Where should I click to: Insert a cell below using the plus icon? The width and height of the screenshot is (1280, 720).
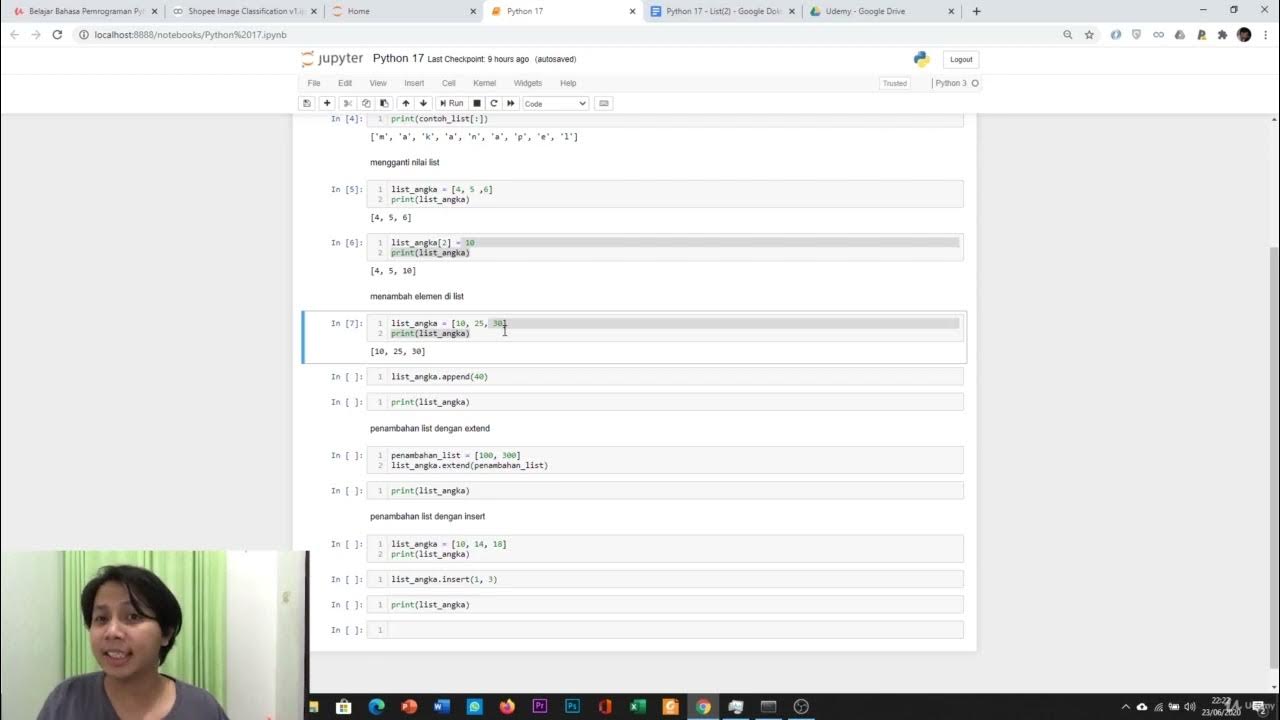tap(327, 103)
